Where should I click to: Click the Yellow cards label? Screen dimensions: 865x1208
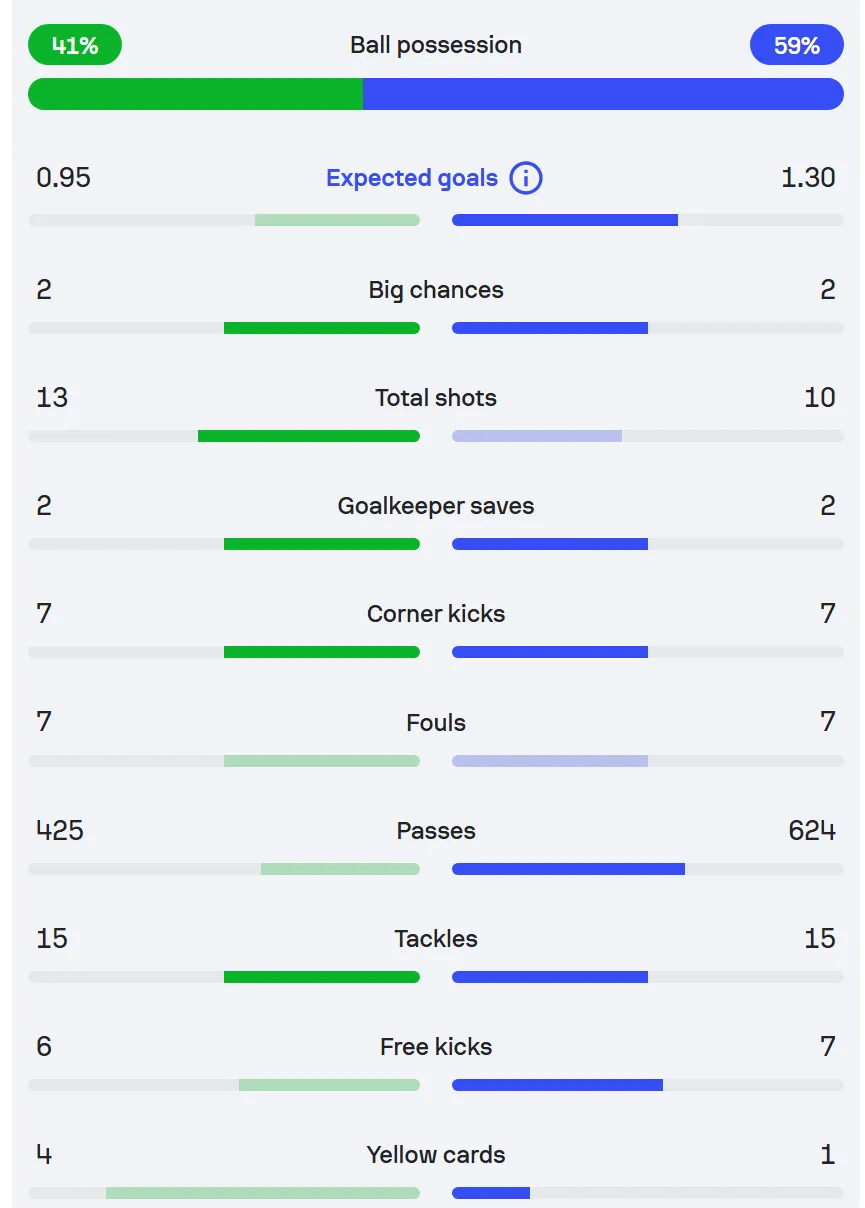[436, 1154]
